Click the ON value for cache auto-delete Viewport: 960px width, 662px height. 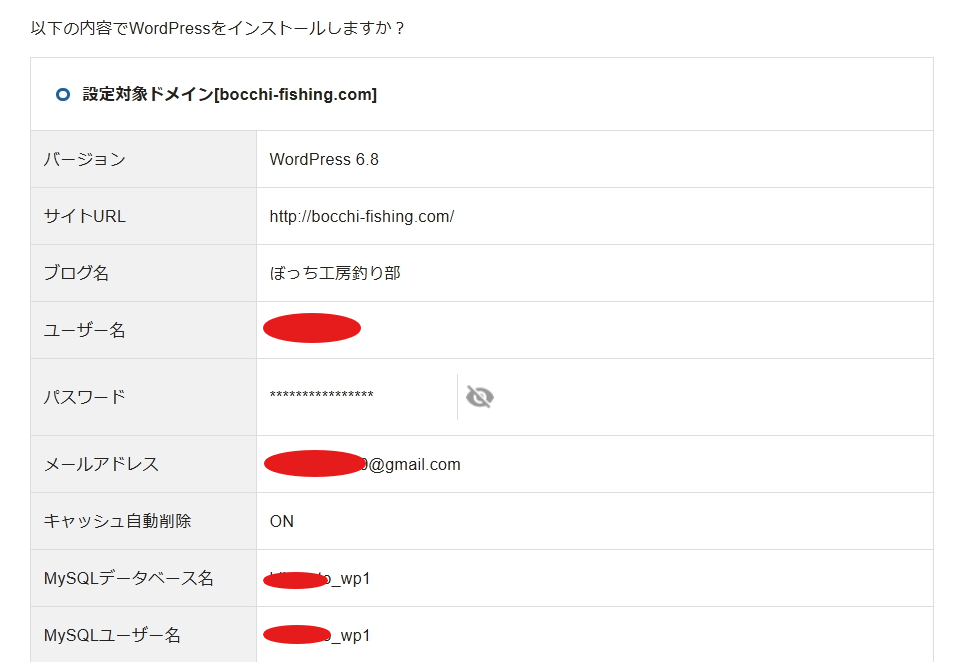click(x=282, y=522)
